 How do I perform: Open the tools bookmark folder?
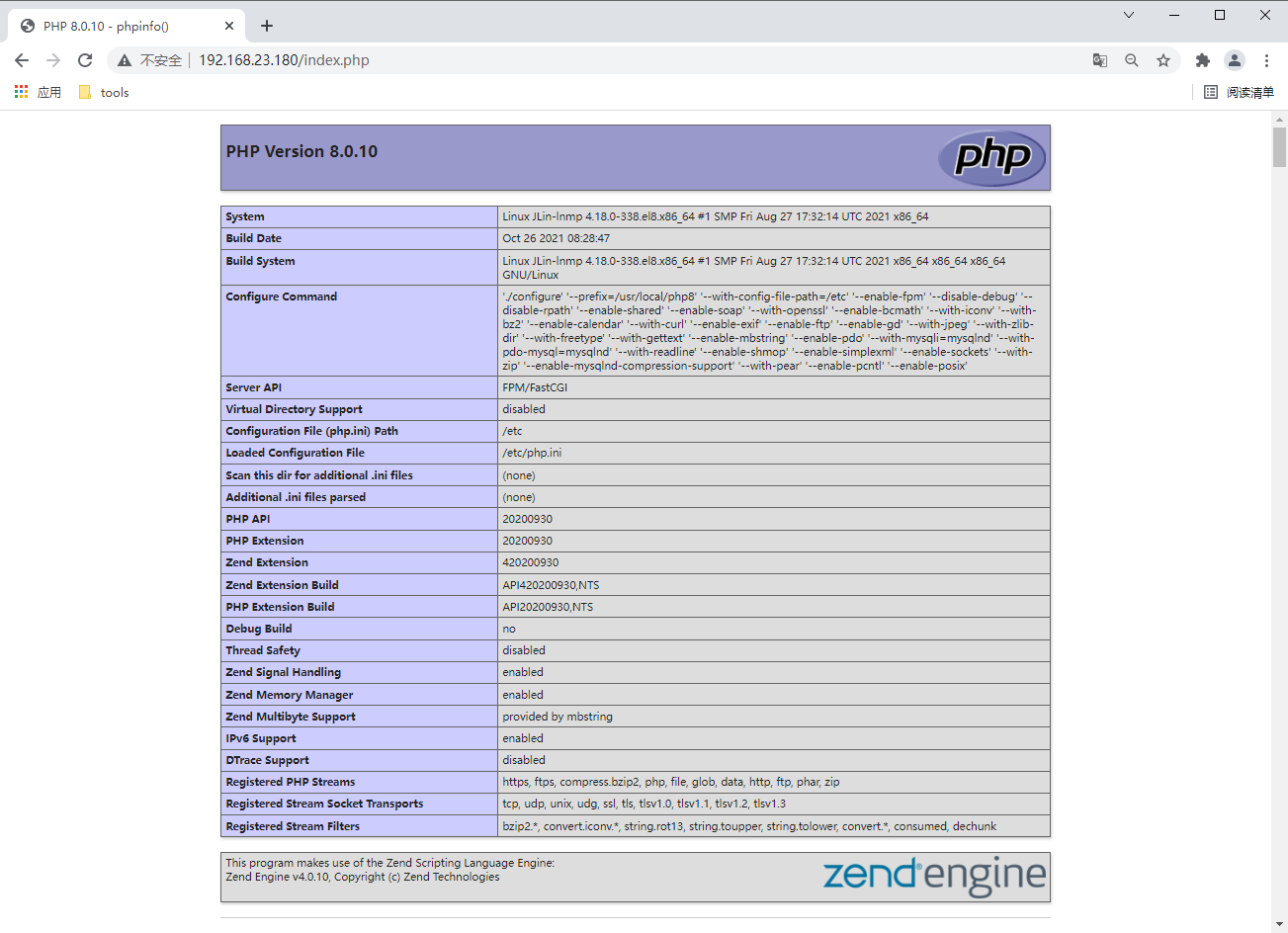coord(104,92)
